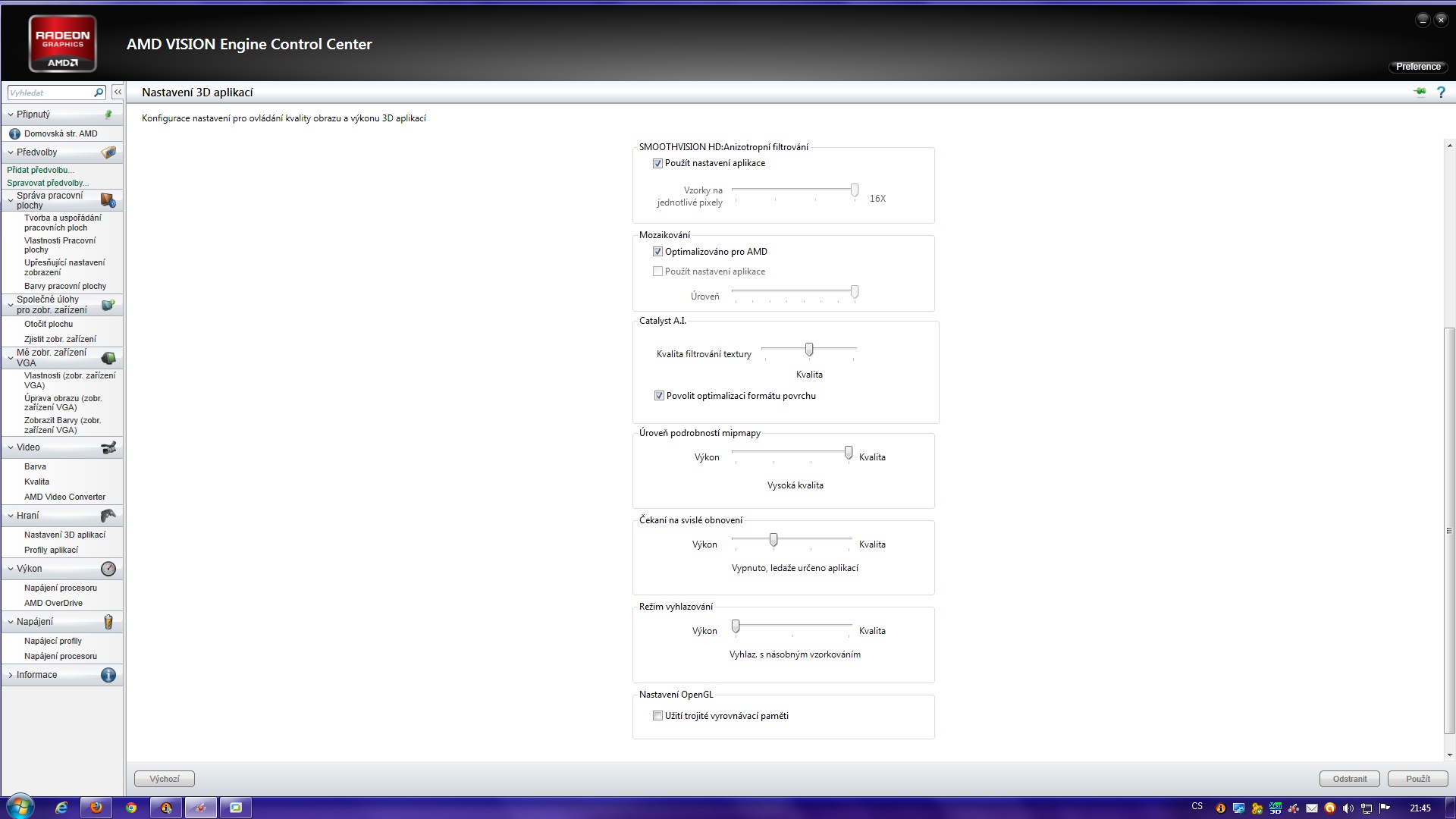
Task: Open Nastavení 3D aplikací in sidebar
Action: 64,535
